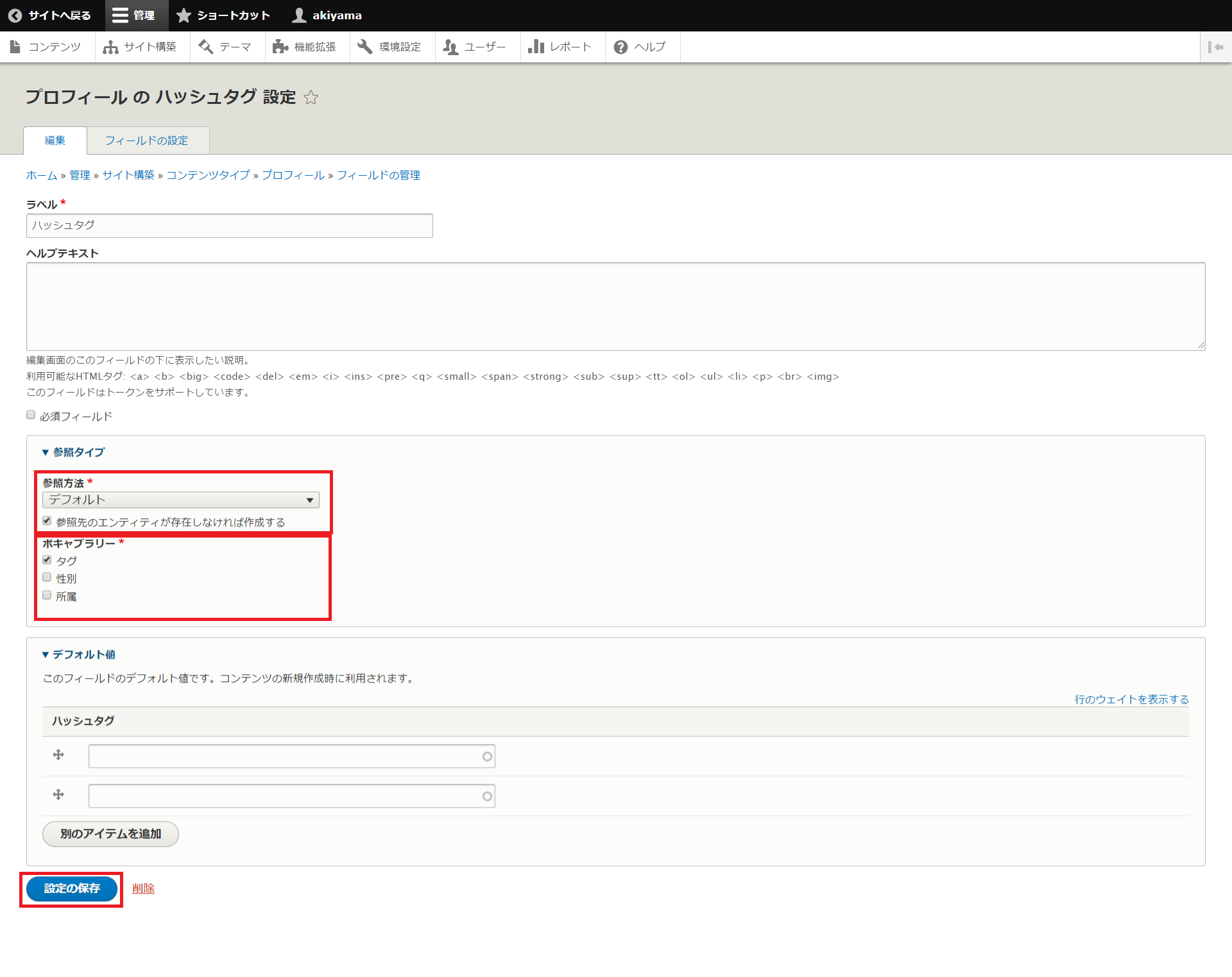Viewport: 1232px width, 977px height.
Task: Click the 設定の保存 button
Action: (72, 888)
